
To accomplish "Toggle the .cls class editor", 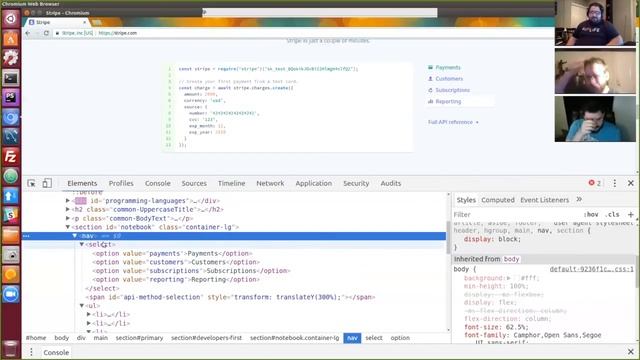I will click(x=613, y=214).
